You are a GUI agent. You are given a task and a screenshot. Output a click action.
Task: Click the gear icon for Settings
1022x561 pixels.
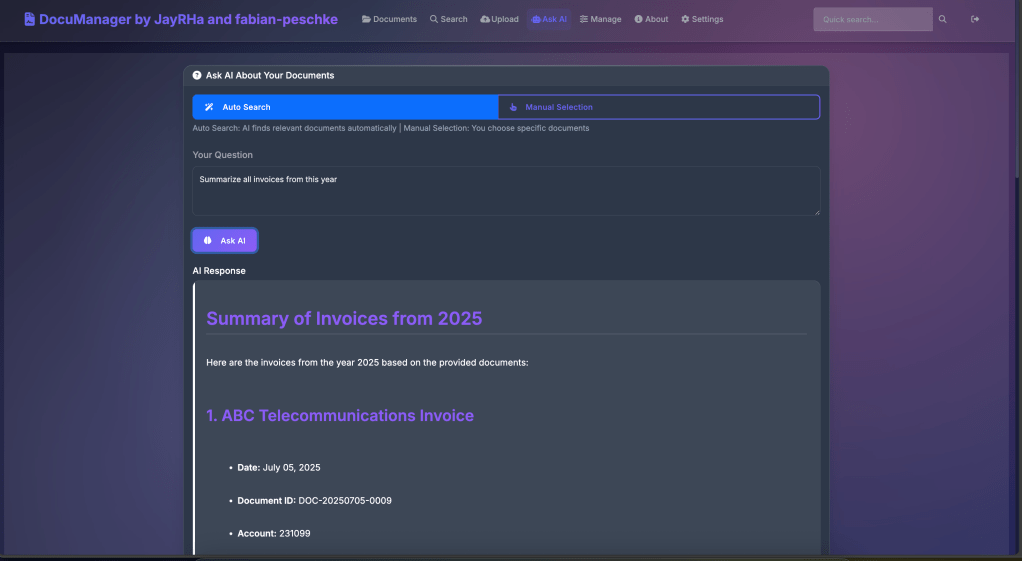(x=685, y=19)
